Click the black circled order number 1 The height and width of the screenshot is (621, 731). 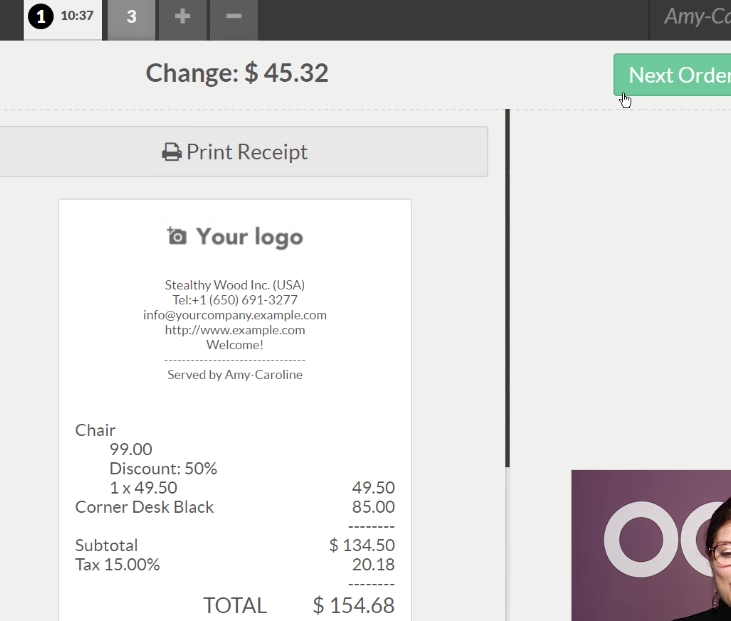[x=40, y=17]
